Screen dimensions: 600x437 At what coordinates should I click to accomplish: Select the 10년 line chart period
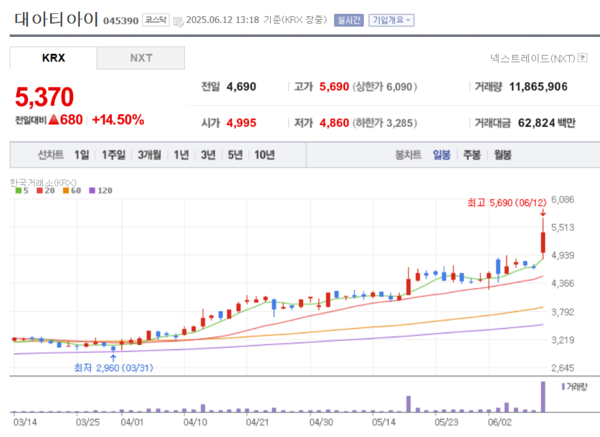pyautogui.click(x=264, y=155)
